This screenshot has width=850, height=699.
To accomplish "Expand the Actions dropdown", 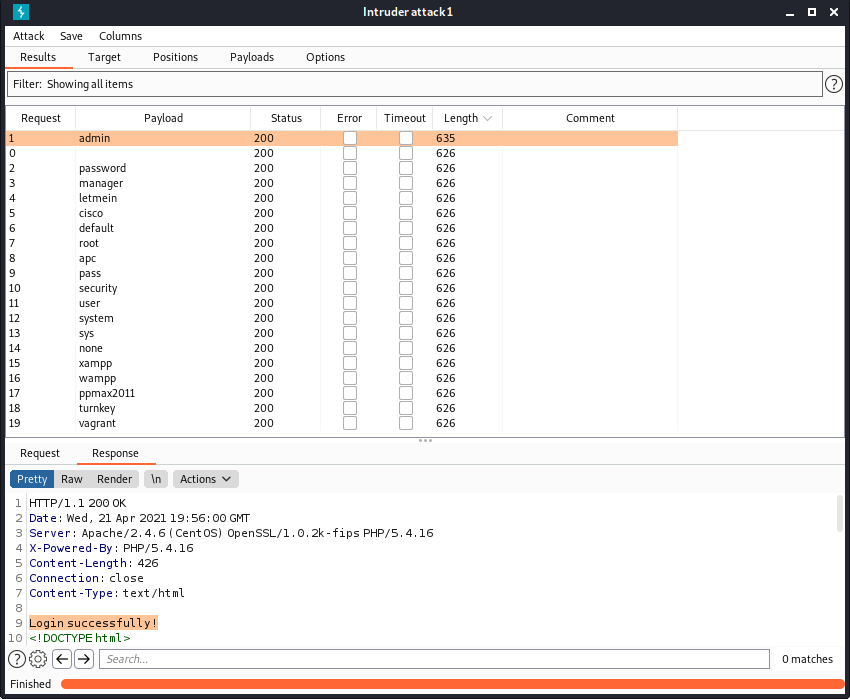I will 205,479.
